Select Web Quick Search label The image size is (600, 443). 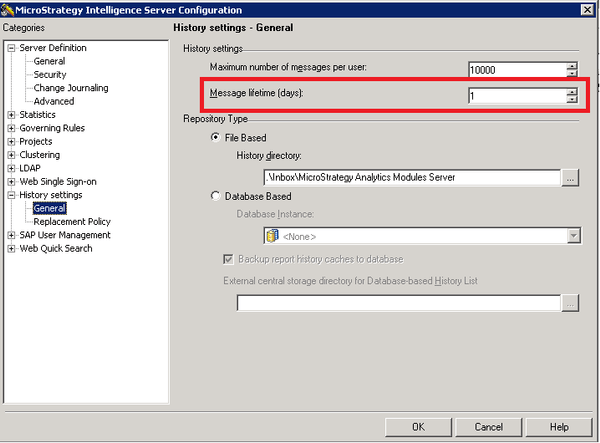56,249
